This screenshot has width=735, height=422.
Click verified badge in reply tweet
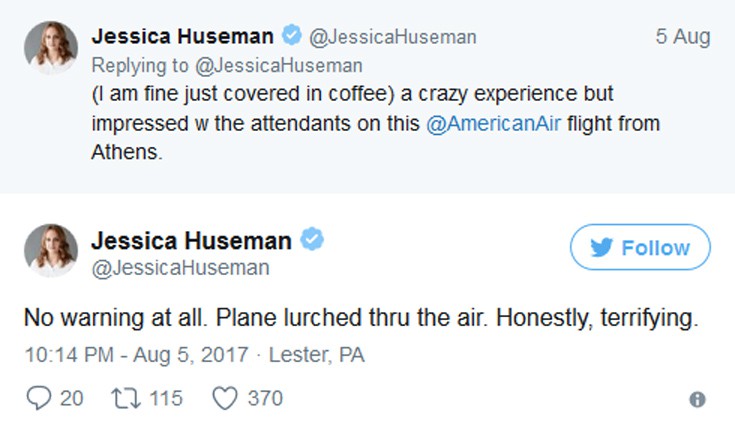[290, 37]
